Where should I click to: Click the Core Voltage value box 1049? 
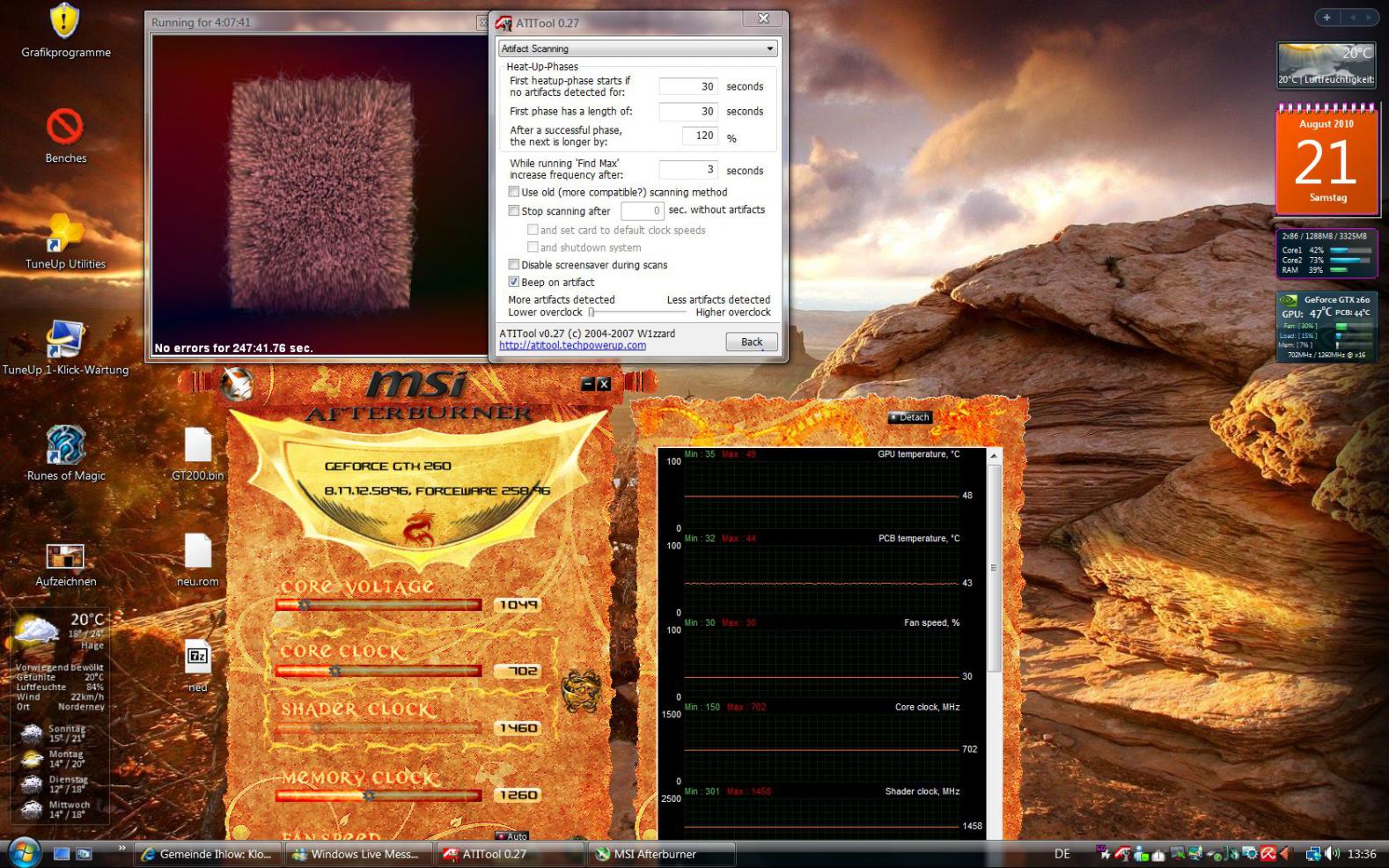pyautogui.click(x=518, y=605)
